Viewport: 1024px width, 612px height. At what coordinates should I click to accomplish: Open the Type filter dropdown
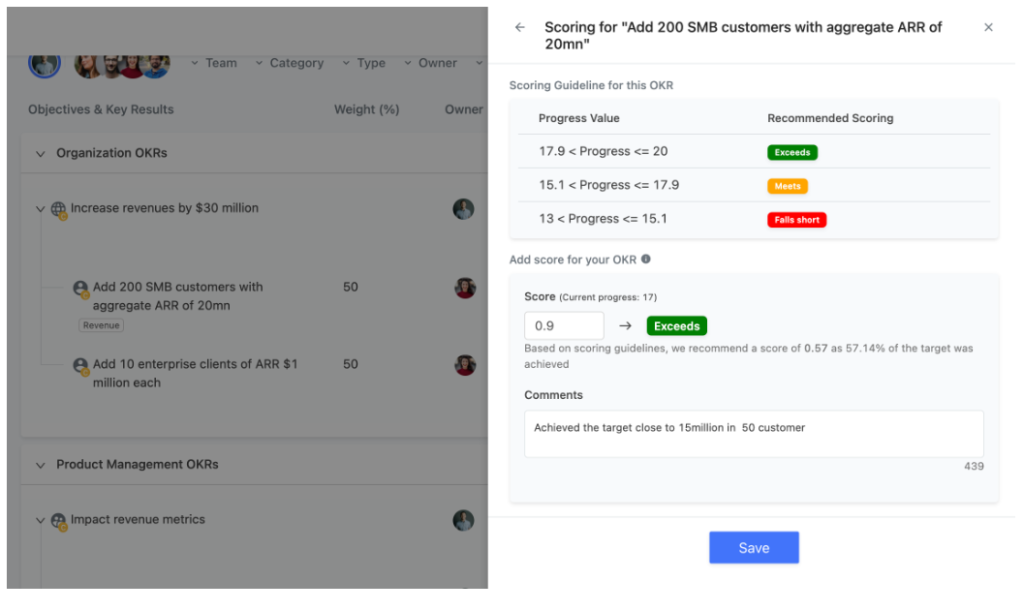point(364,63)
